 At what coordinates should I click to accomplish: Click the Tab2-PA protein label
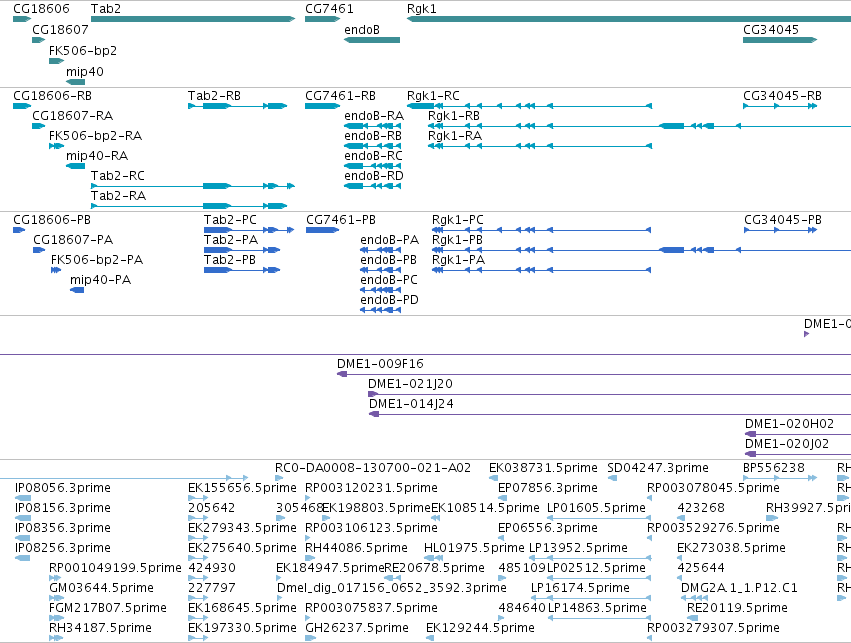click(231, 240)
